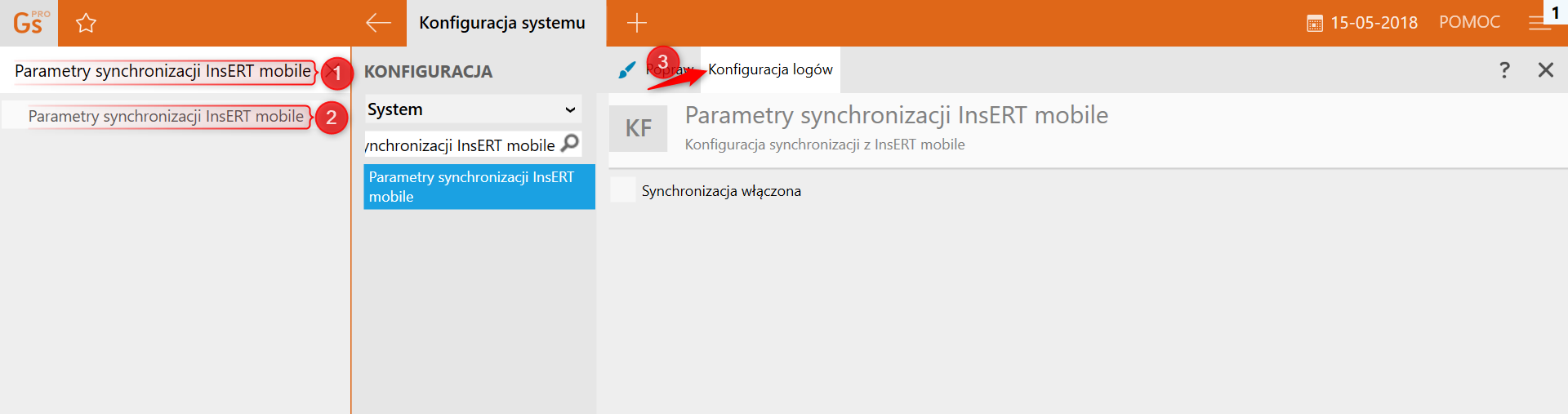Viewport: 1568px width, 414px height.
Task: Open calendar icon next to date
Action: click(1315, 24)
